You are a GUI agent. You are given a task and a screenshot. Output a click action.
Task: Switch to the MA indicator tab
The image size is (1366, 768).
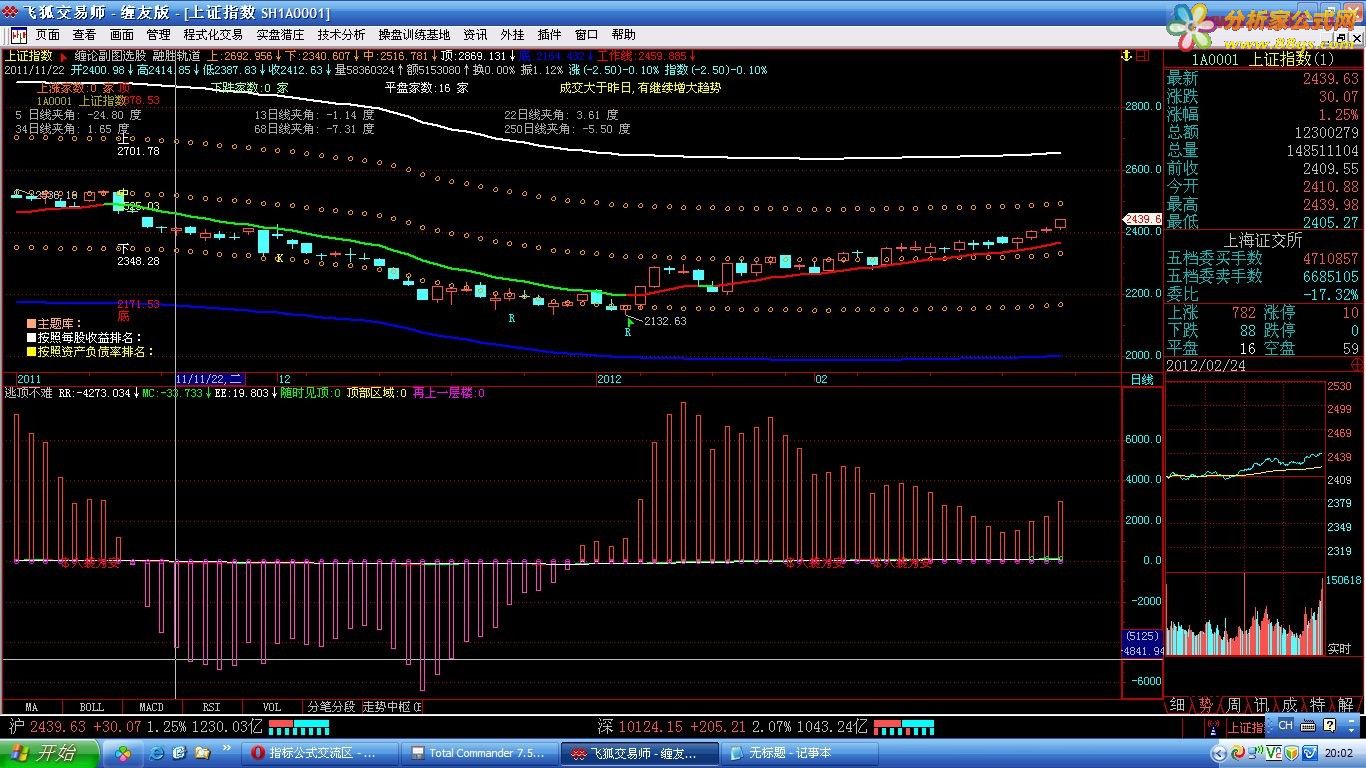coord(32,706)
